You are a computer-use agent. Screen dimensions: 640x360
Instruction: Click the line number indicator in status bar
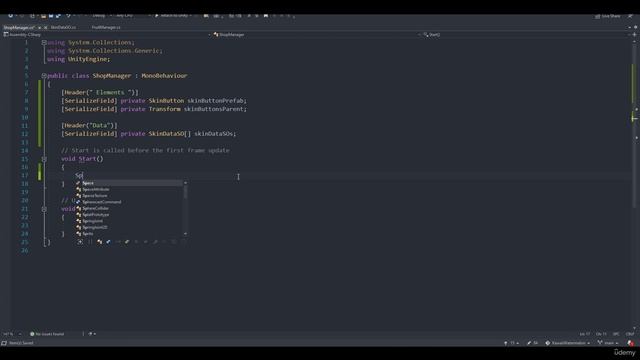pos(584,334)
